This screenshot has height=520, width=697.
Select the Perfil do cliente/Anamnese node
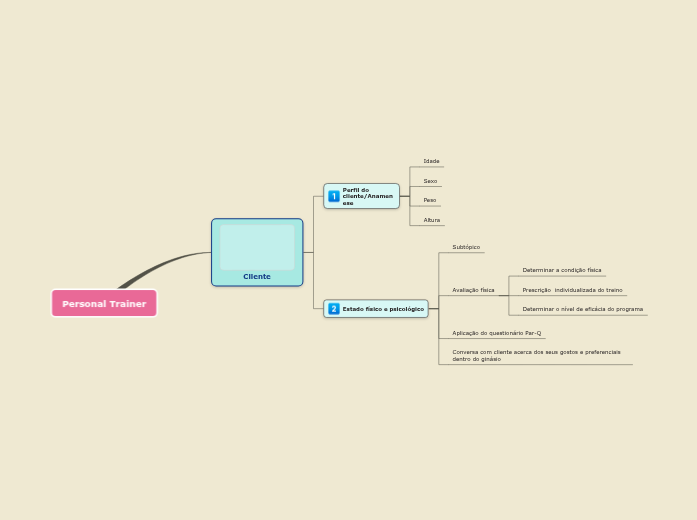[x=367, y=196]
